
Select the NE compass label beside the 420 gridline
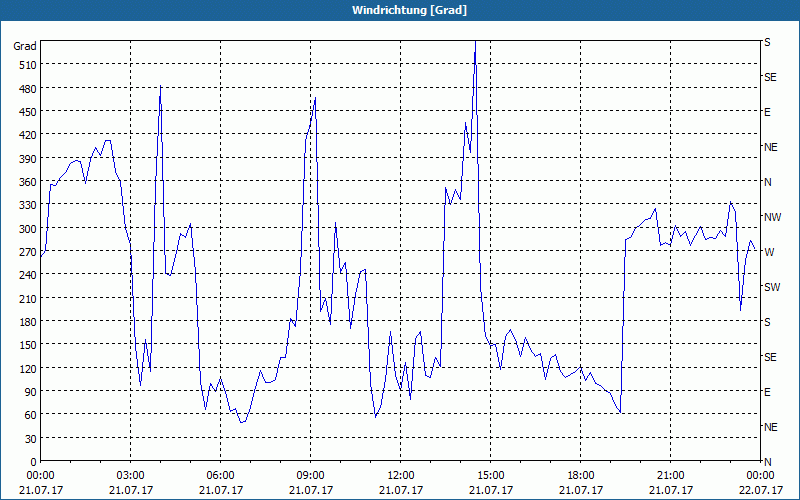[771, 147]
